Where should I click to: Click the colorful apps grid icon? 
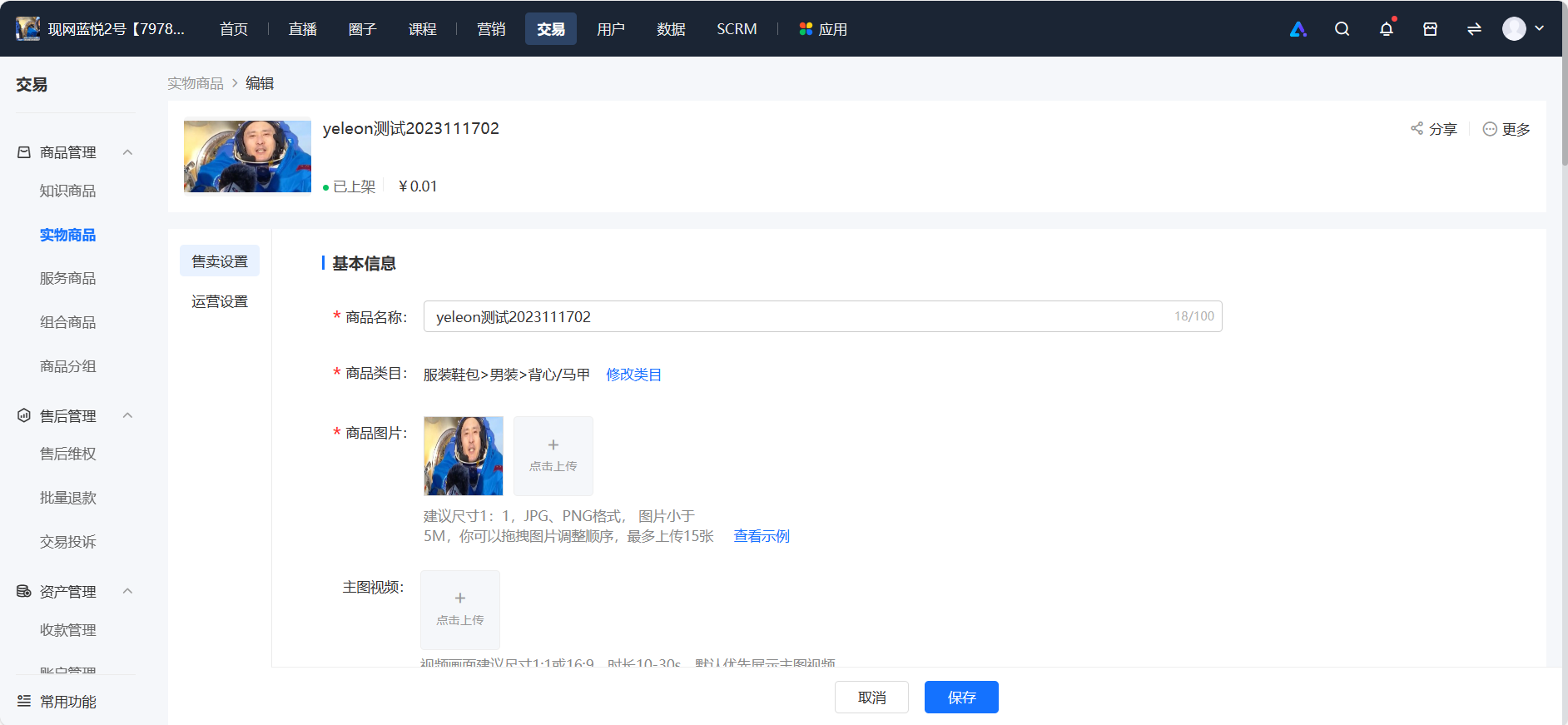806,29
